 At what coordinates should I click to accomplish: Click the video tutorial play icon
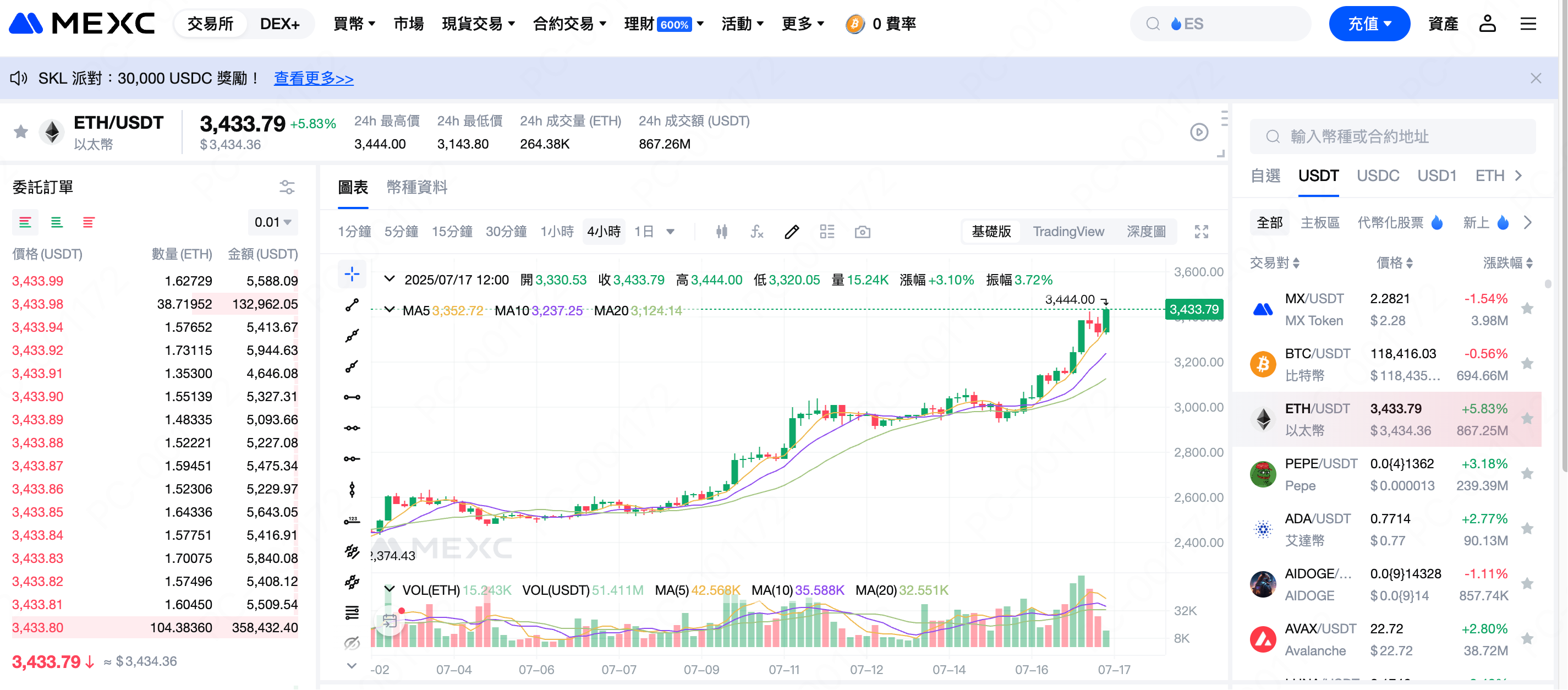coord(1198,132)
